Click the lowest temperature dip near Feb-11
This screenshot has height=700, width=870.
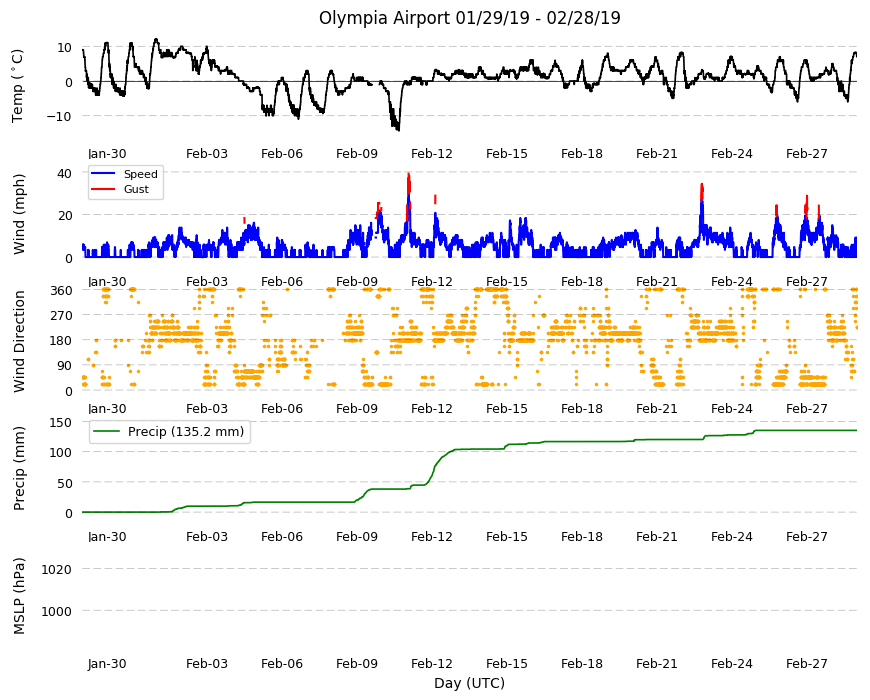click(397, 129)
